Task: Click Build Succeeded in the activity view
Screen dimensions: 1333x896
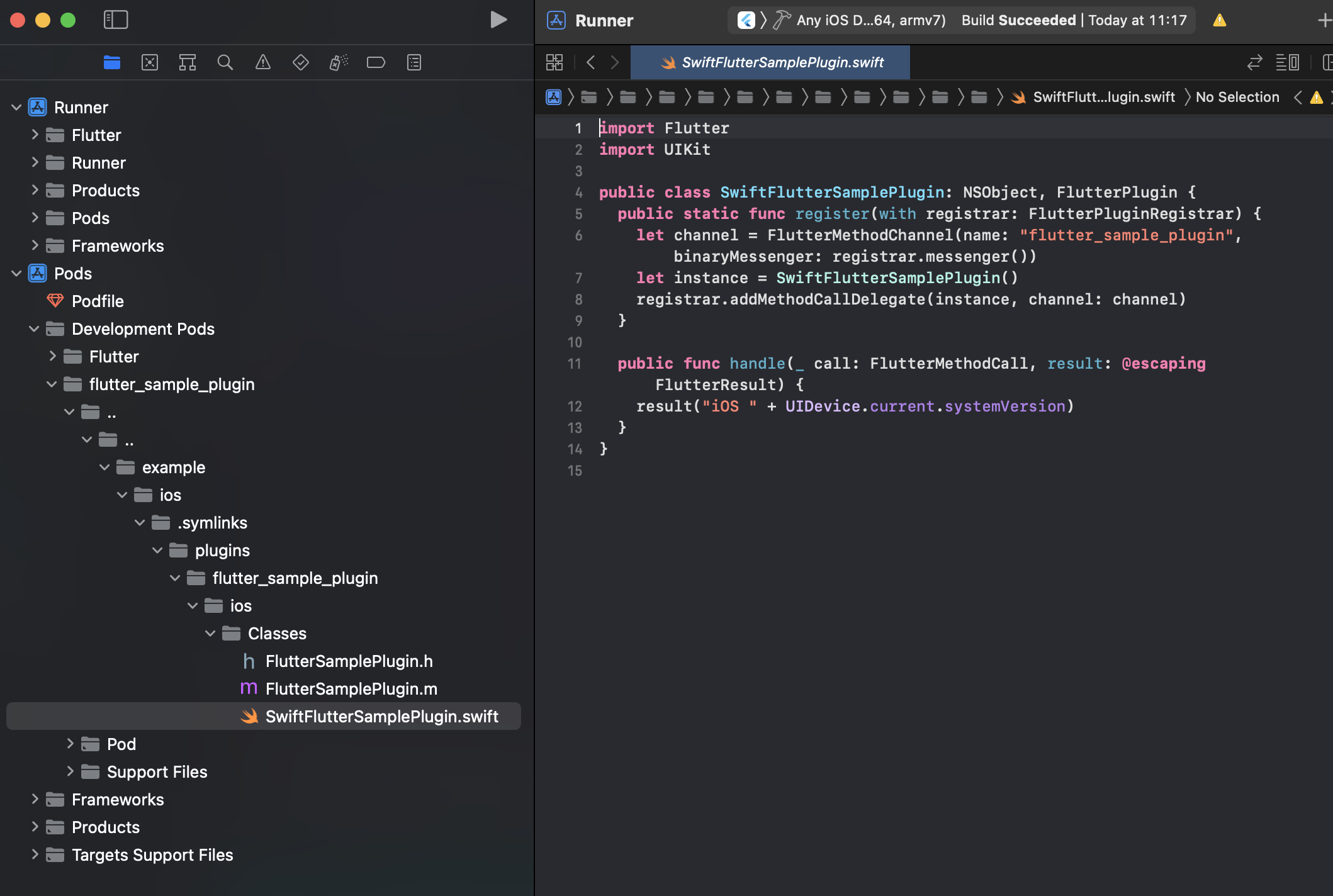Action: point(1018,20)
